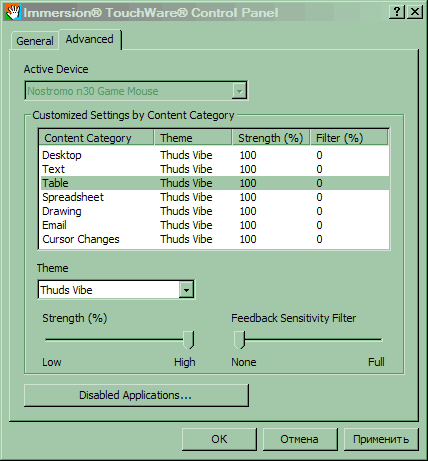Close the Control Panel window

pyautogui.click(x=415, y=12)
